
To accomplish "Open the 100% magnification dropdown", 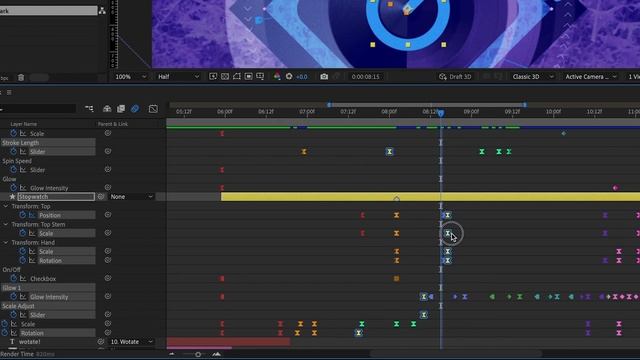I will pyautogui.click(x=131, y=77).
